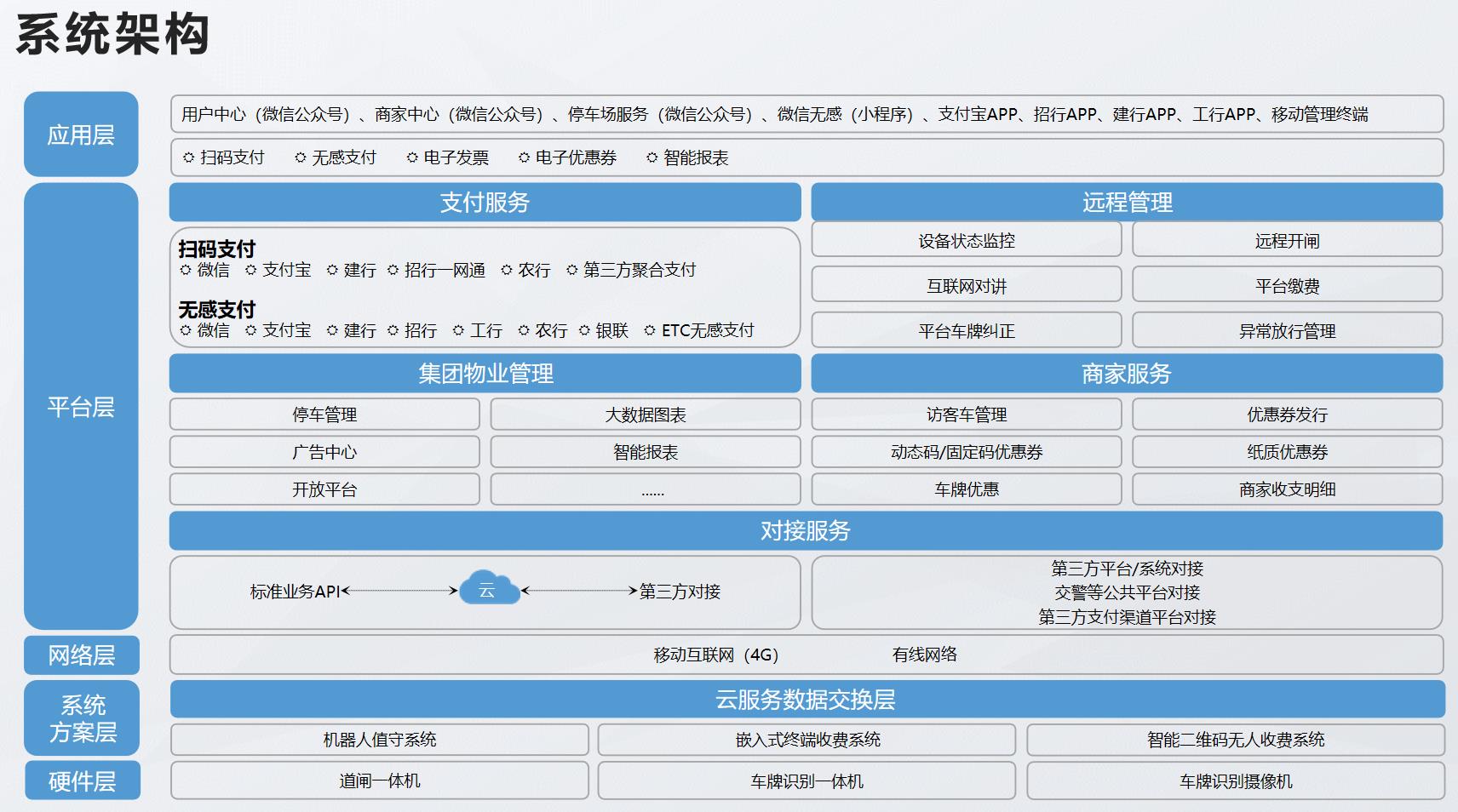Click 支付宝APP in the application list

pos(978,114)
